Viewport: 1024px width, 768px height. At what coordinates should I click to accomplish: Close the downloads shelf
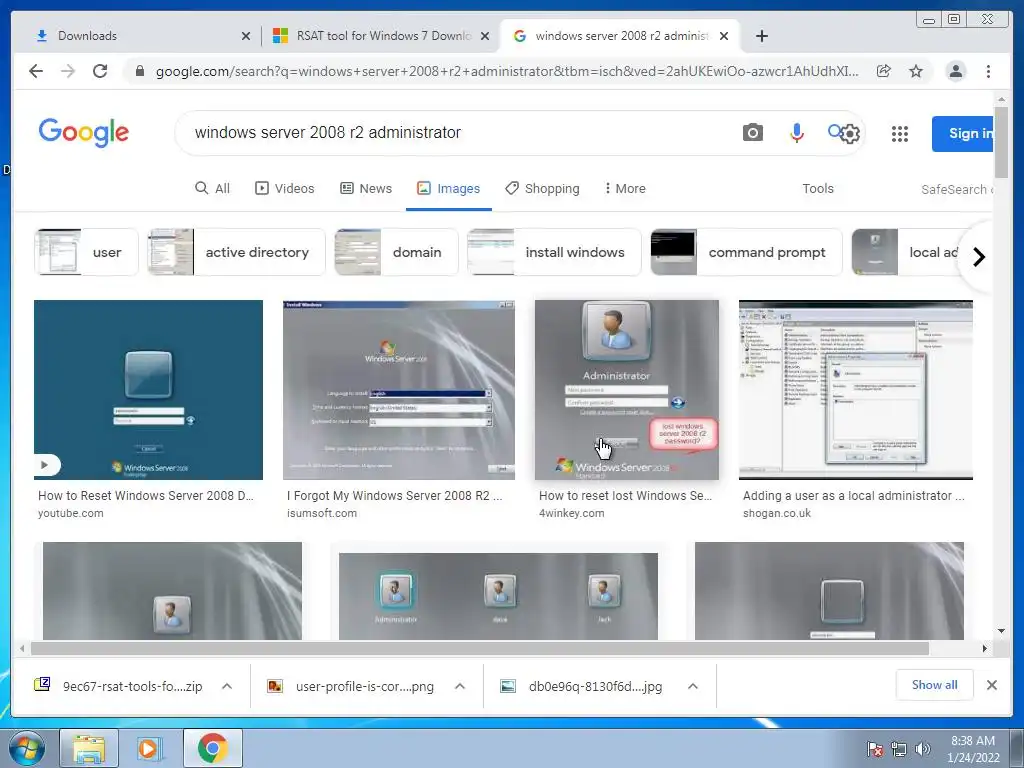991,685
